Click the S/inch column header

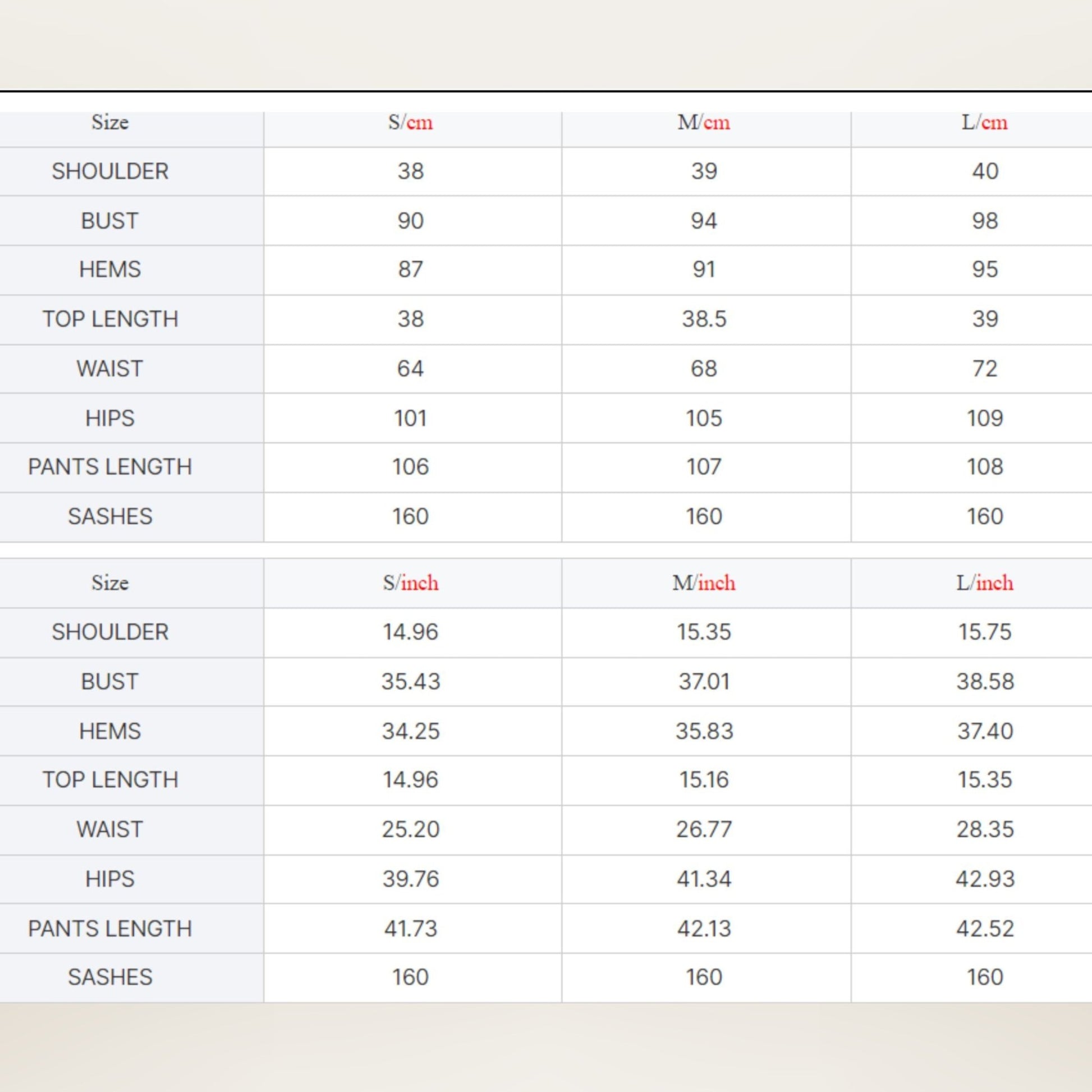[x=411, y=583]
